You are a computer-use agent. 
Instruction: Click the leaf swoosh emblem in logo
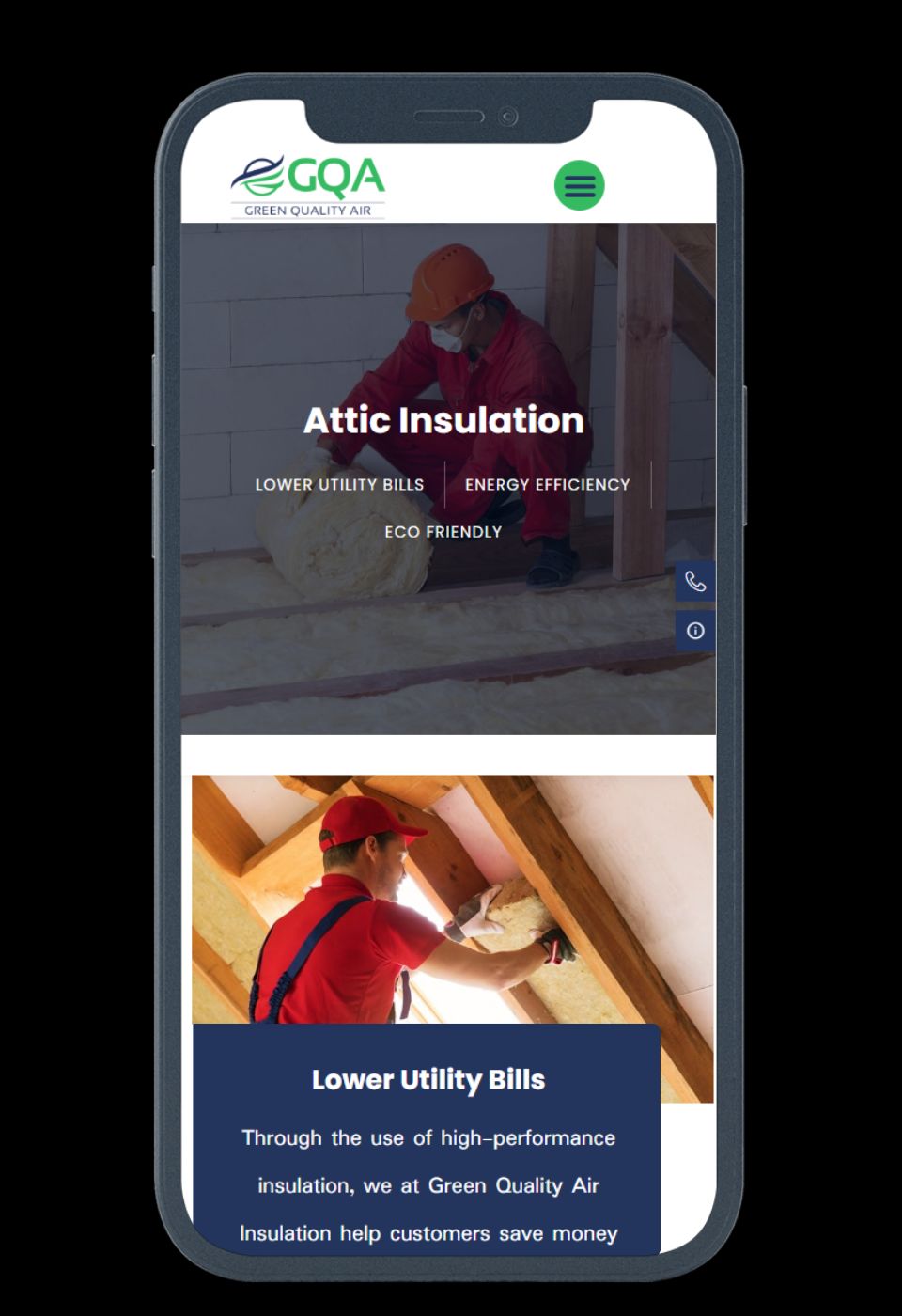pyautogui.click(x=257, y=175)
